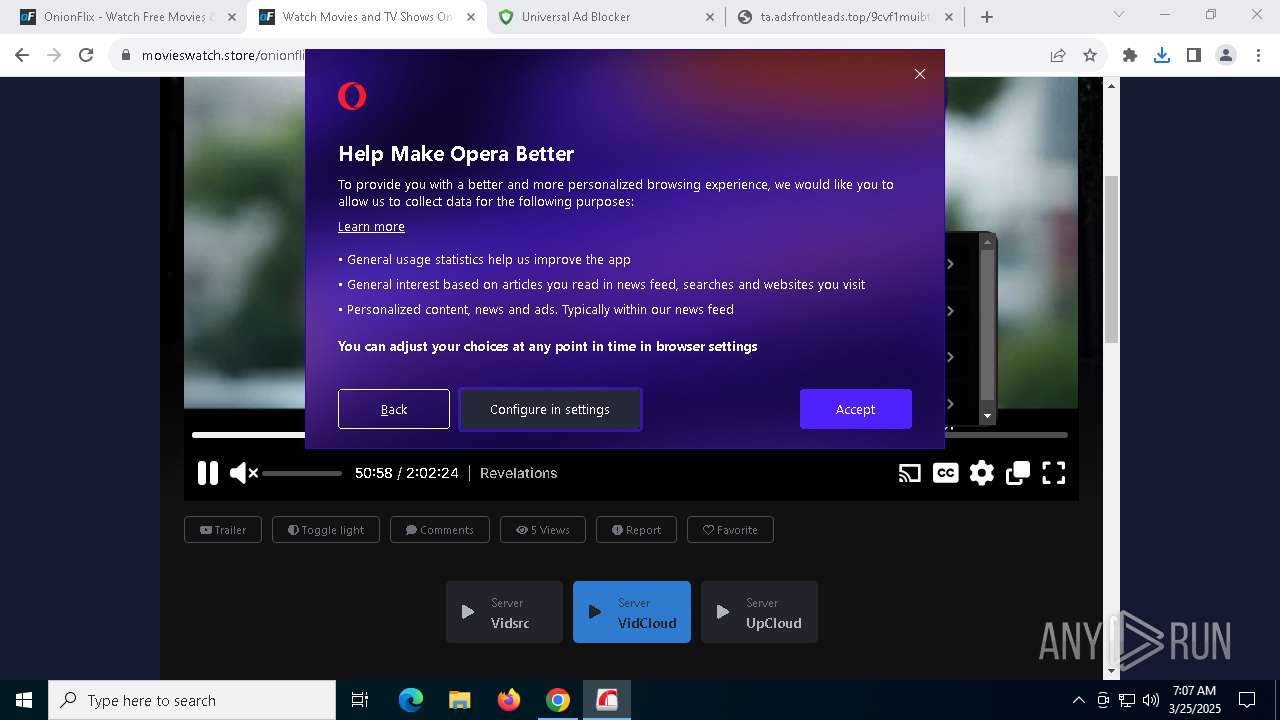The image size is (1280, 720).
Task: Expand first chevron in player list
Action: click(950, 264)
